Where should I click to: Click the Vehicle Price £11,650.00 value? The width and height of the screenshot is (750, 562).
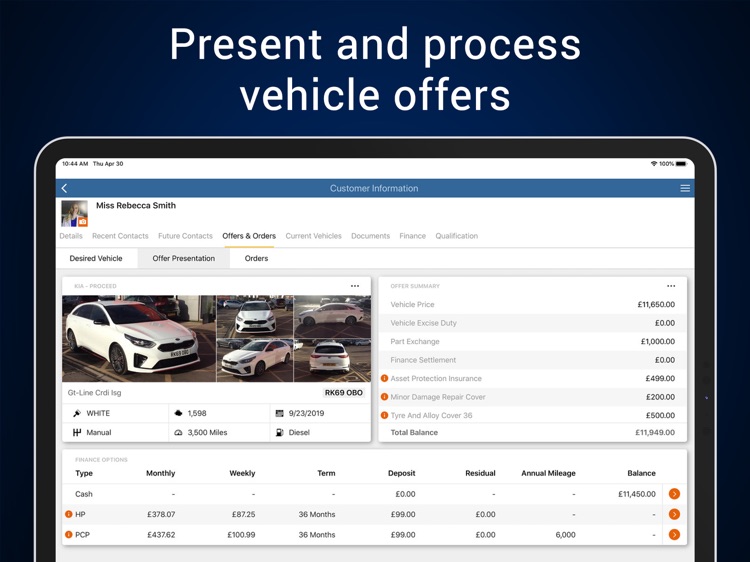tap(656, 304)
